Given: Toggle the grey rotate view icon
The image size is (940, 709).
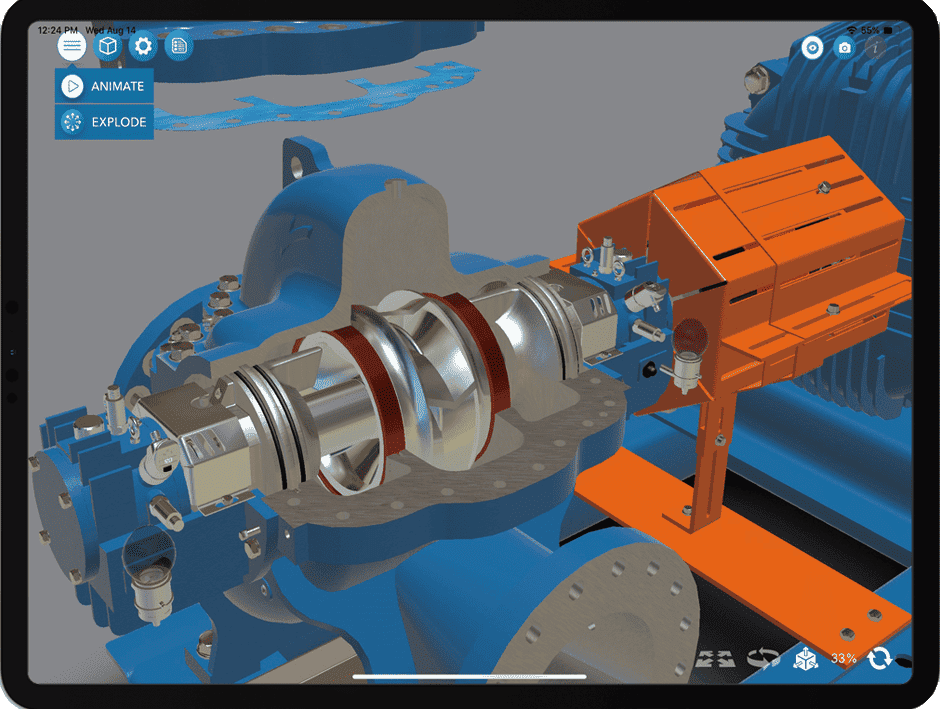Looking at the screenshot, I should point(763,658).
